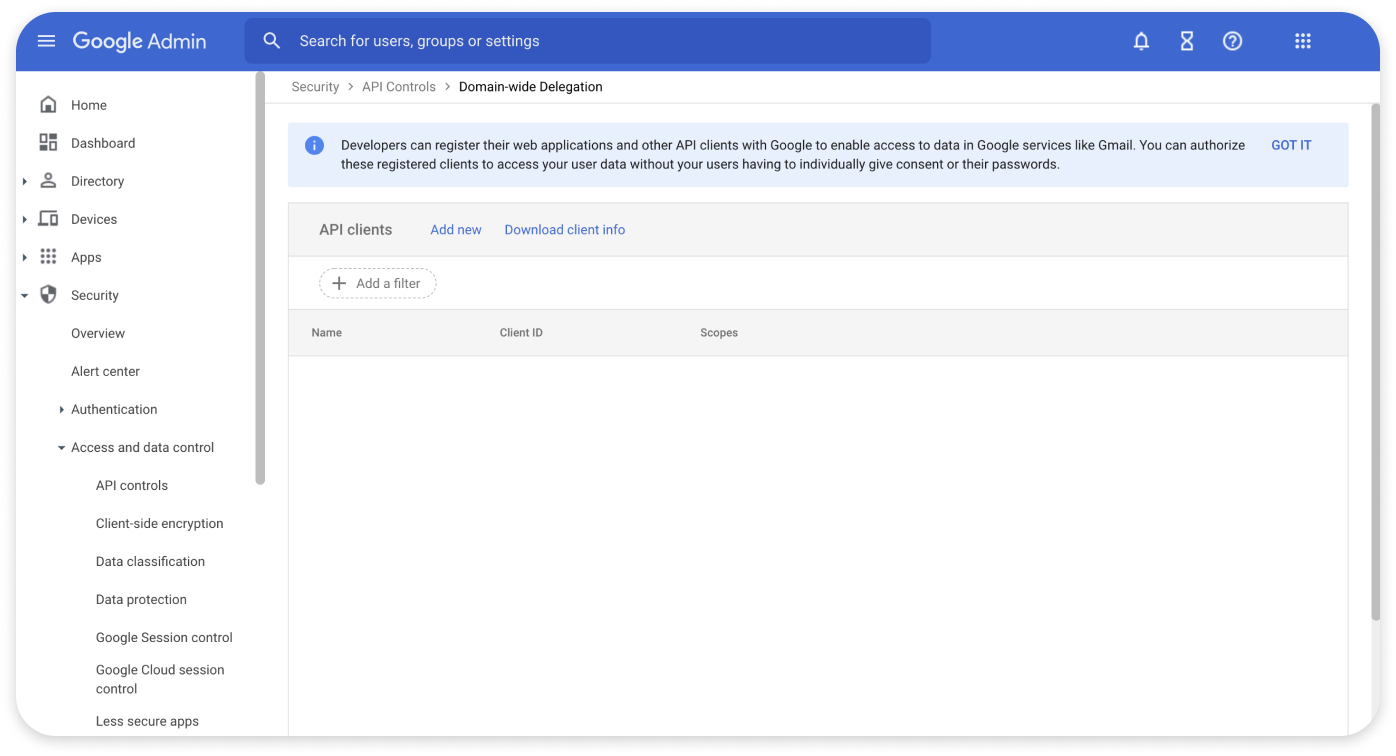The height and width of the screenshot is (756, 1396).
Task: Open Client-side encryption
Action: tap(159, 523)
